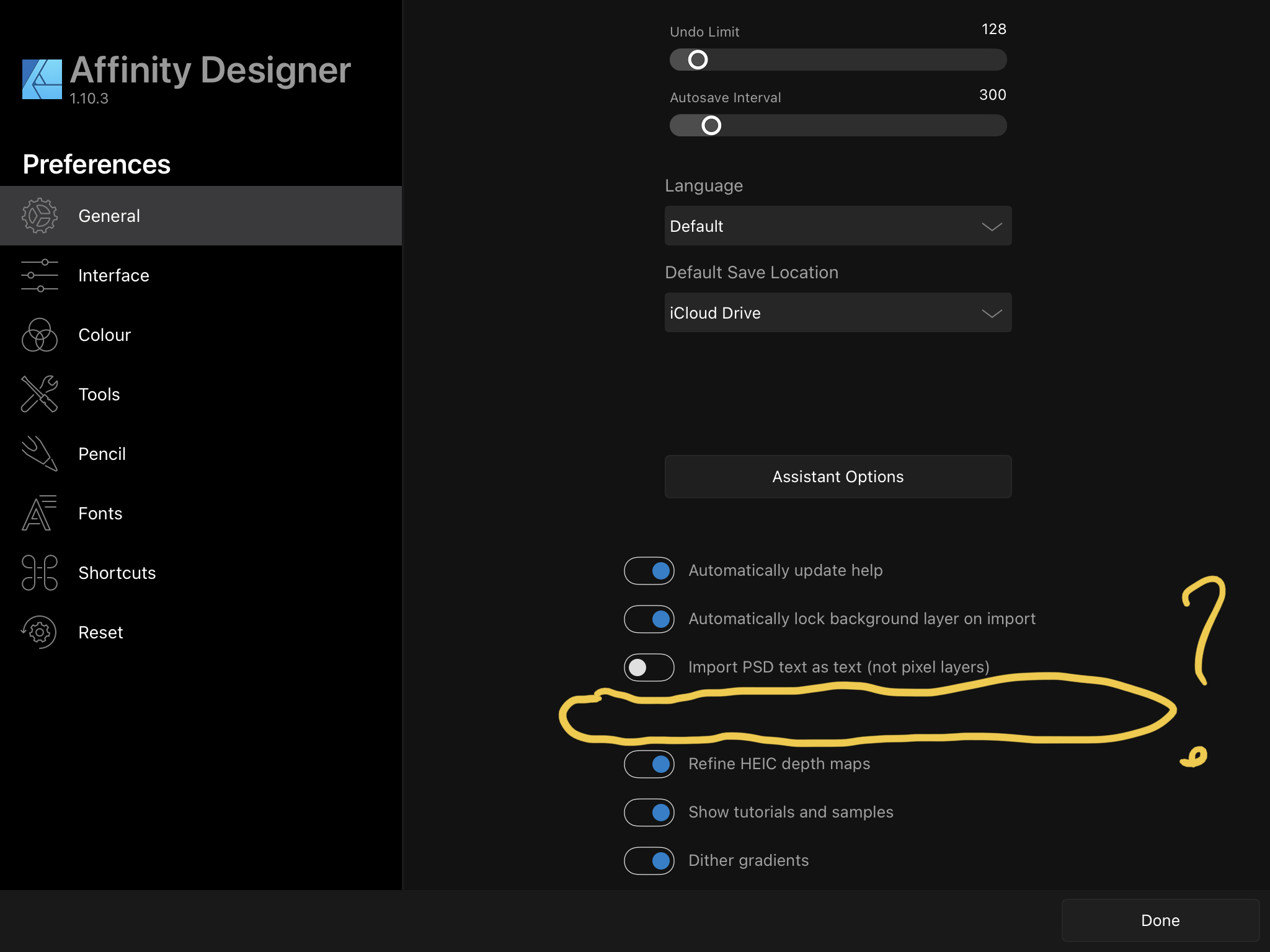Select Pencil preferences

coord(201,454)
